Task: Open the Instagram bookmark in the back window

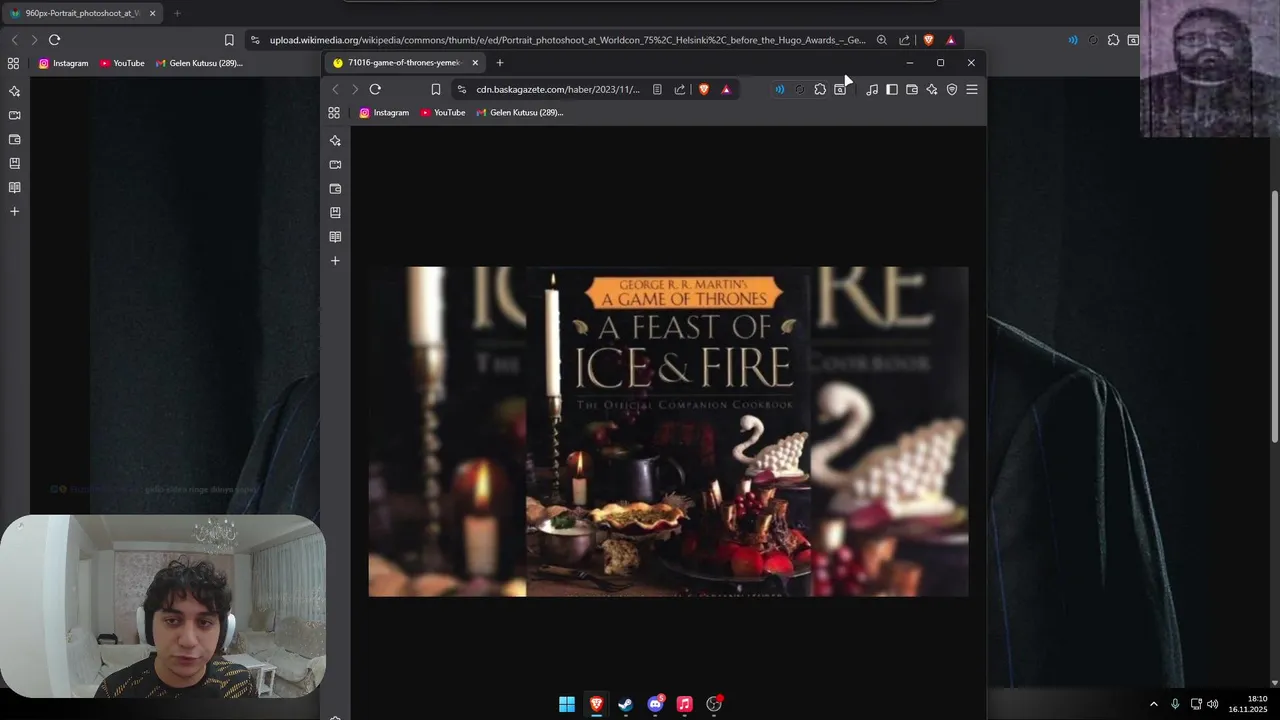Action: click(x=64, y=63)
